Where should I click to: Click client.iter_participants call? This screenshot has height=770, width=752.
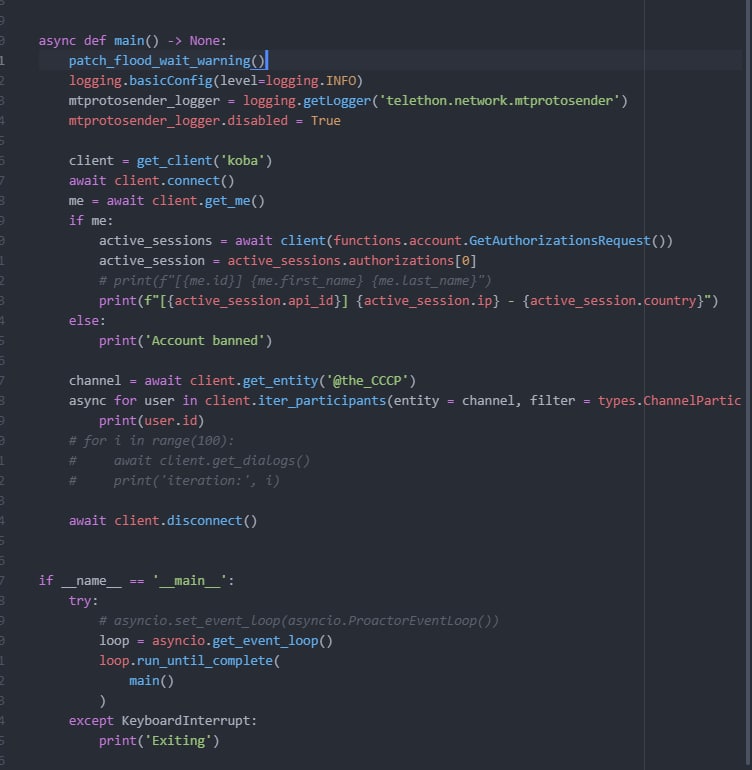[x=296, y=401]
